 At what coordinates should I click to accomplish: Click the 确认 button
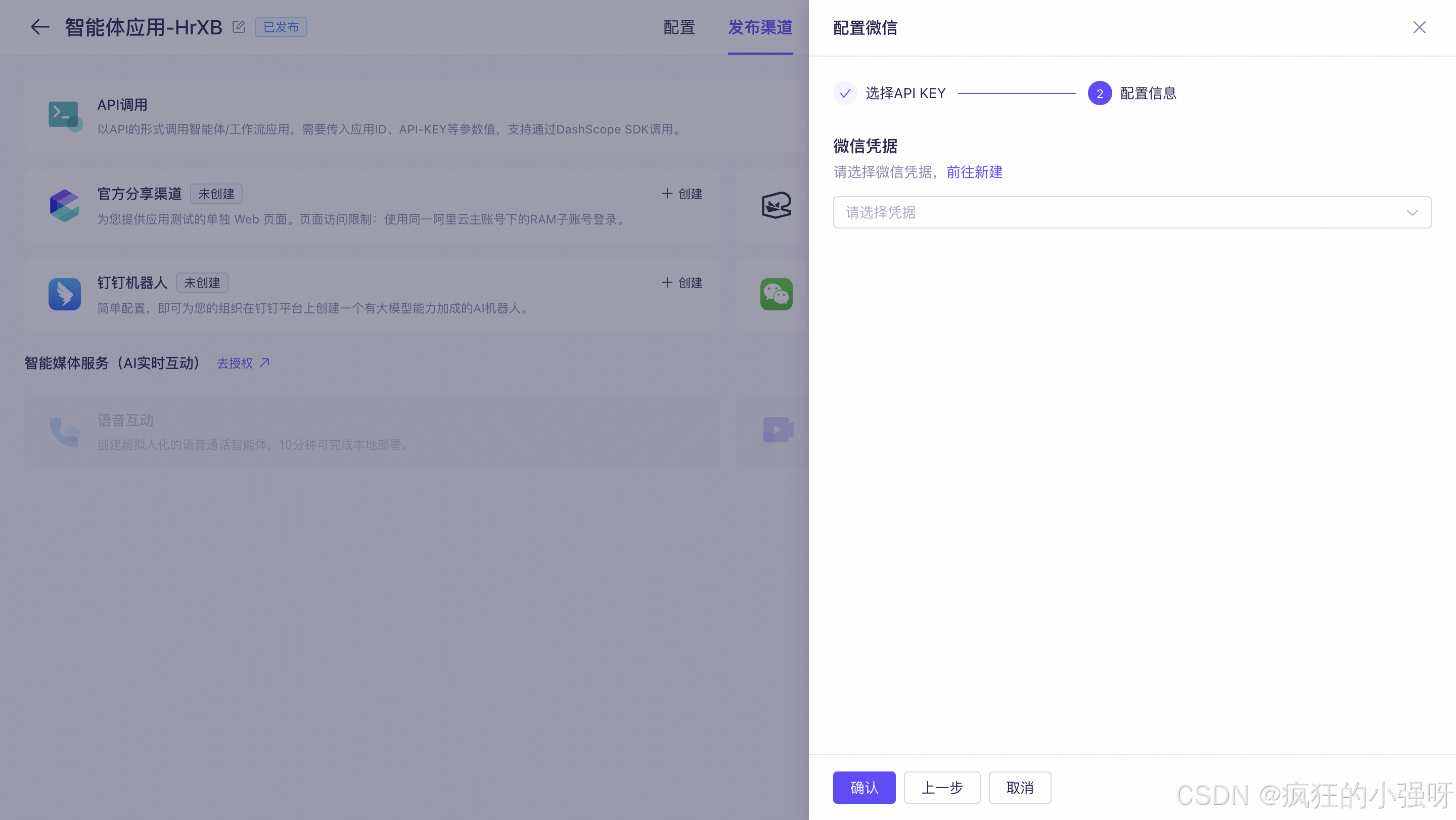click(863, 787)
